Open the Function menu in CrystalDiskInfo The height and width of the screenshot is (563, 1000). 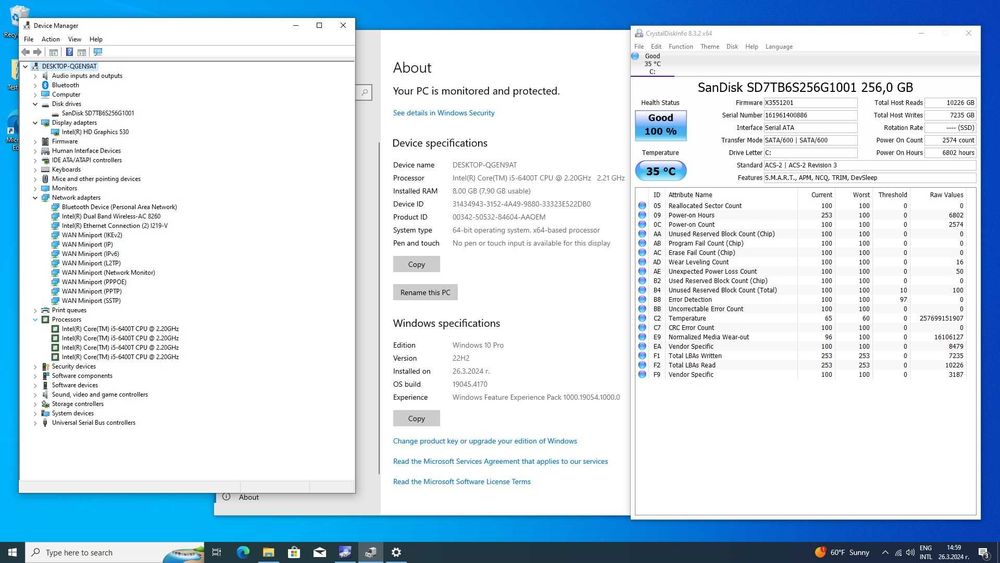pyautogui.click(x=680, y=47)
